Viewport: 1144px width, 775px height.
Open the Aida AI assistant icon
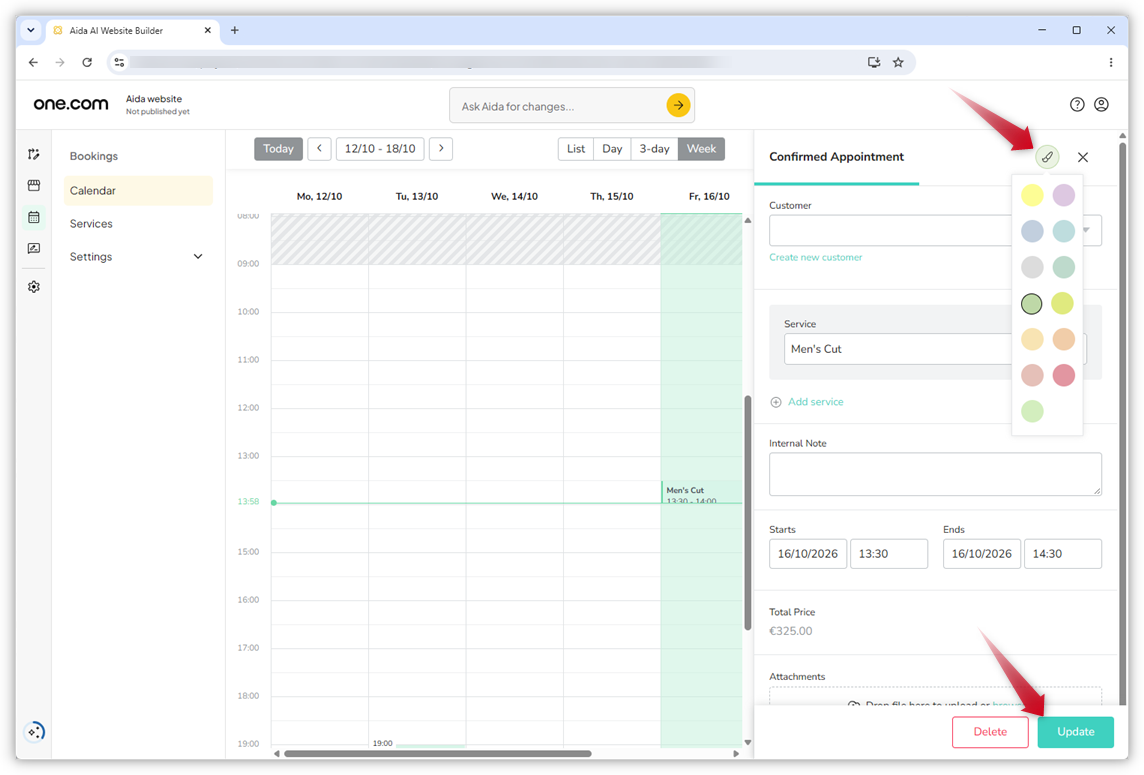[x=34, y=731]
